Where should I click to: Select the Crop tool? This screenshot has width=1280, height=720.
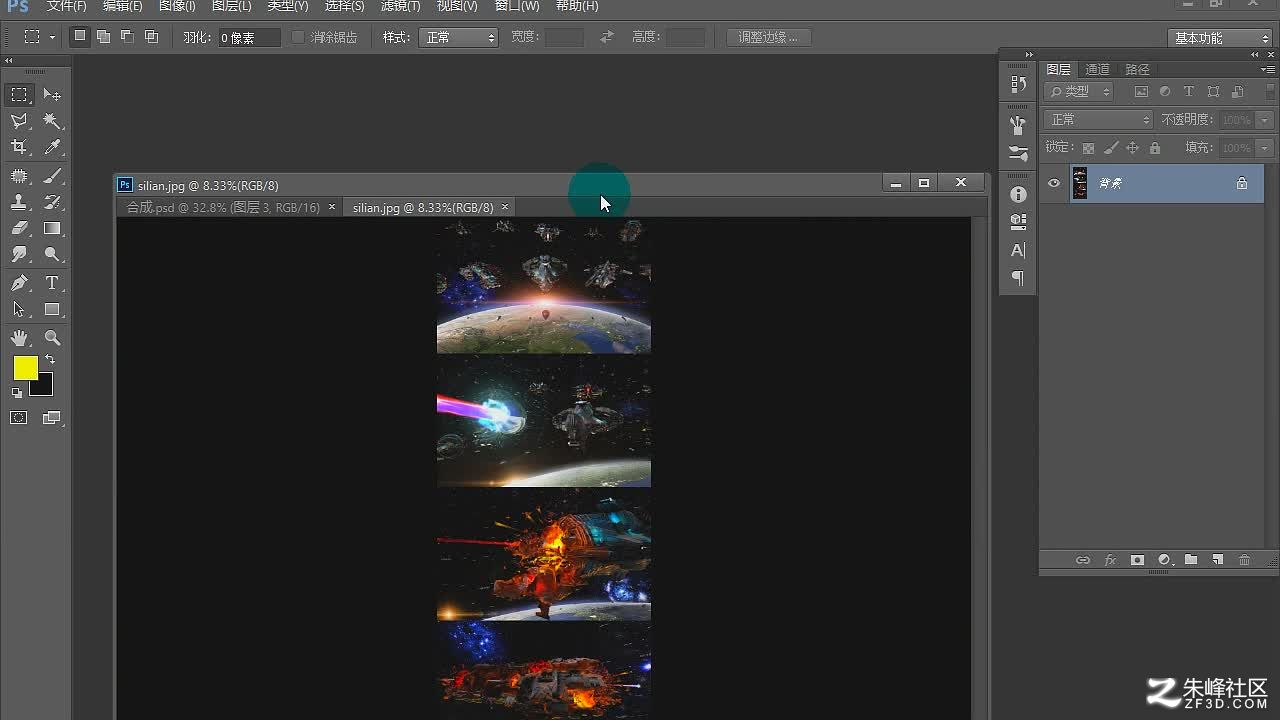click(19, 147)
